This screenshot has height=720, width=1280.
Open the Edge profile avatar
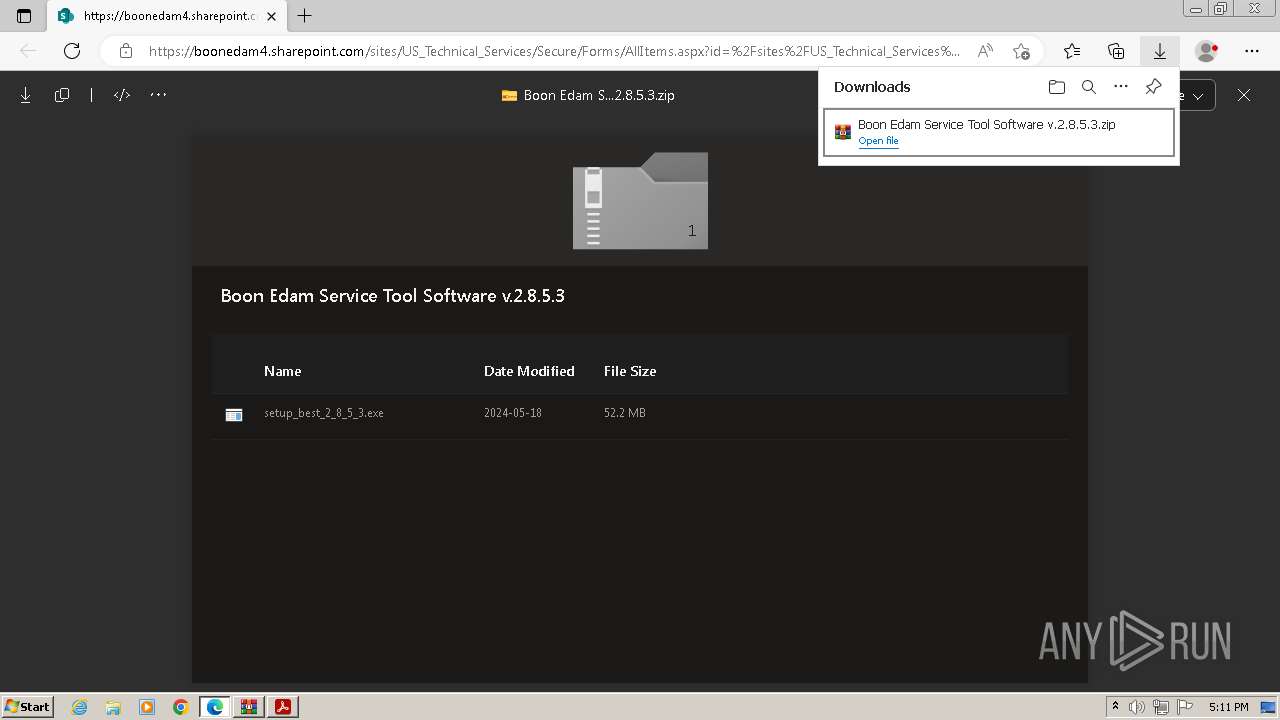(1207, 51)
